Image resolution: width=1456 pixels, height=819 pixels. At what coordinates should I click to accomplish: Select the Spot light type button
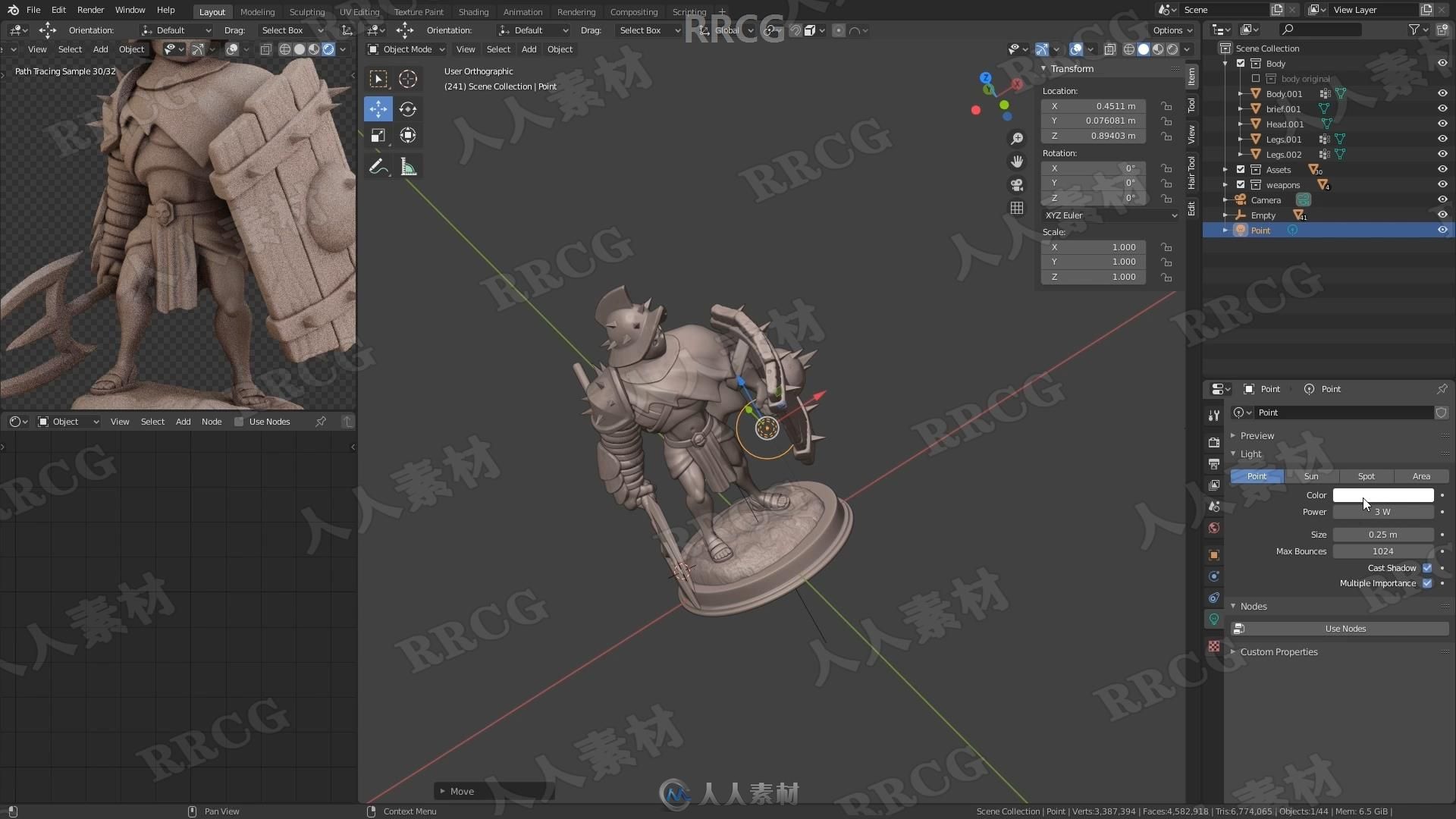pyautogui.click(x=1366, y=475)
